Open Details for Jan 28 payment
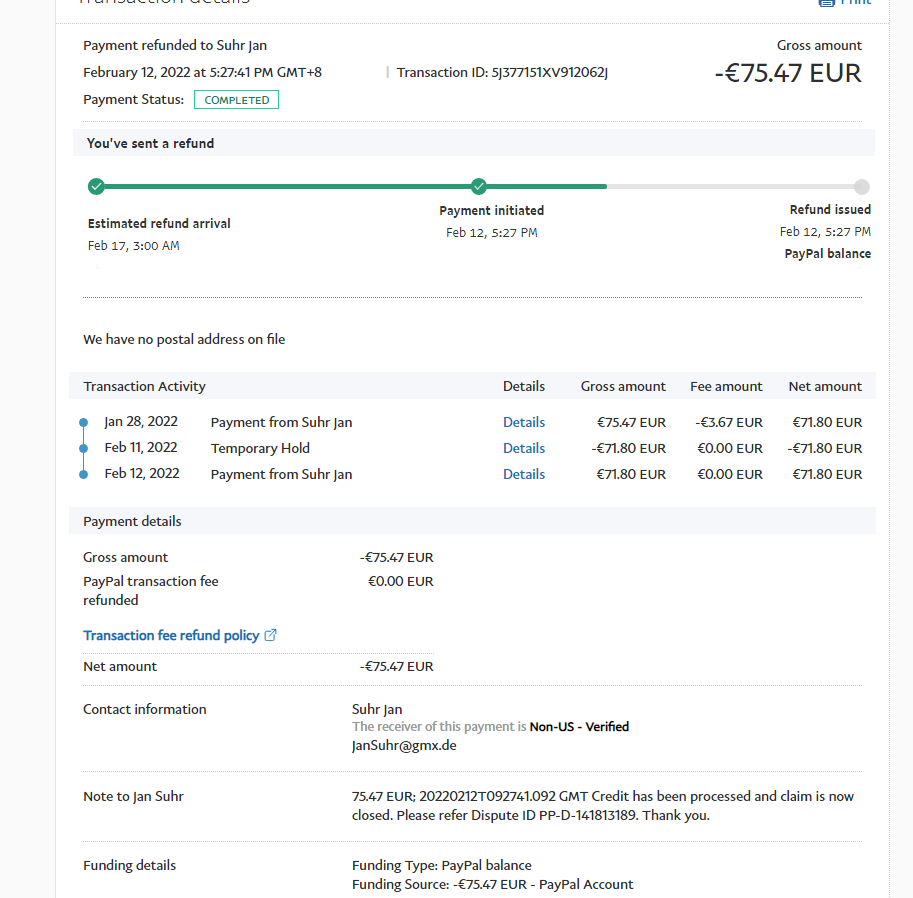The height and width of the screenshot is (898, 913). click(523, 422)
